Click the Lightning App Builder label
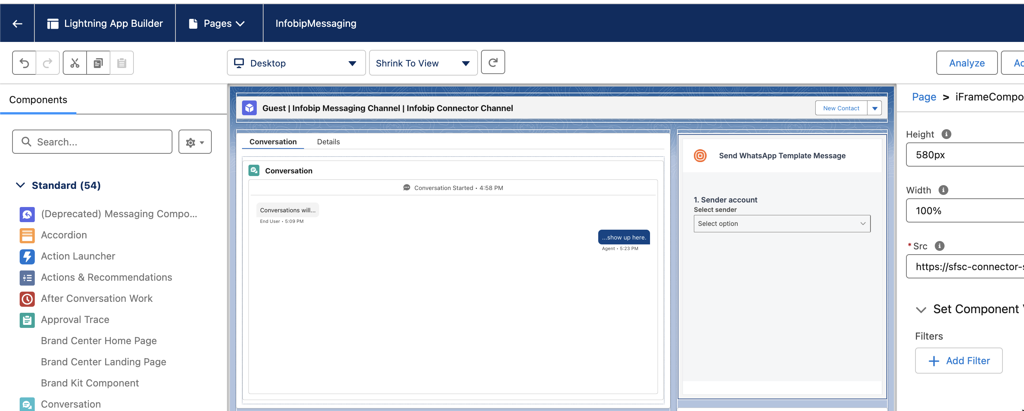This screenshot has width=1024, height=411. (114, 24)
